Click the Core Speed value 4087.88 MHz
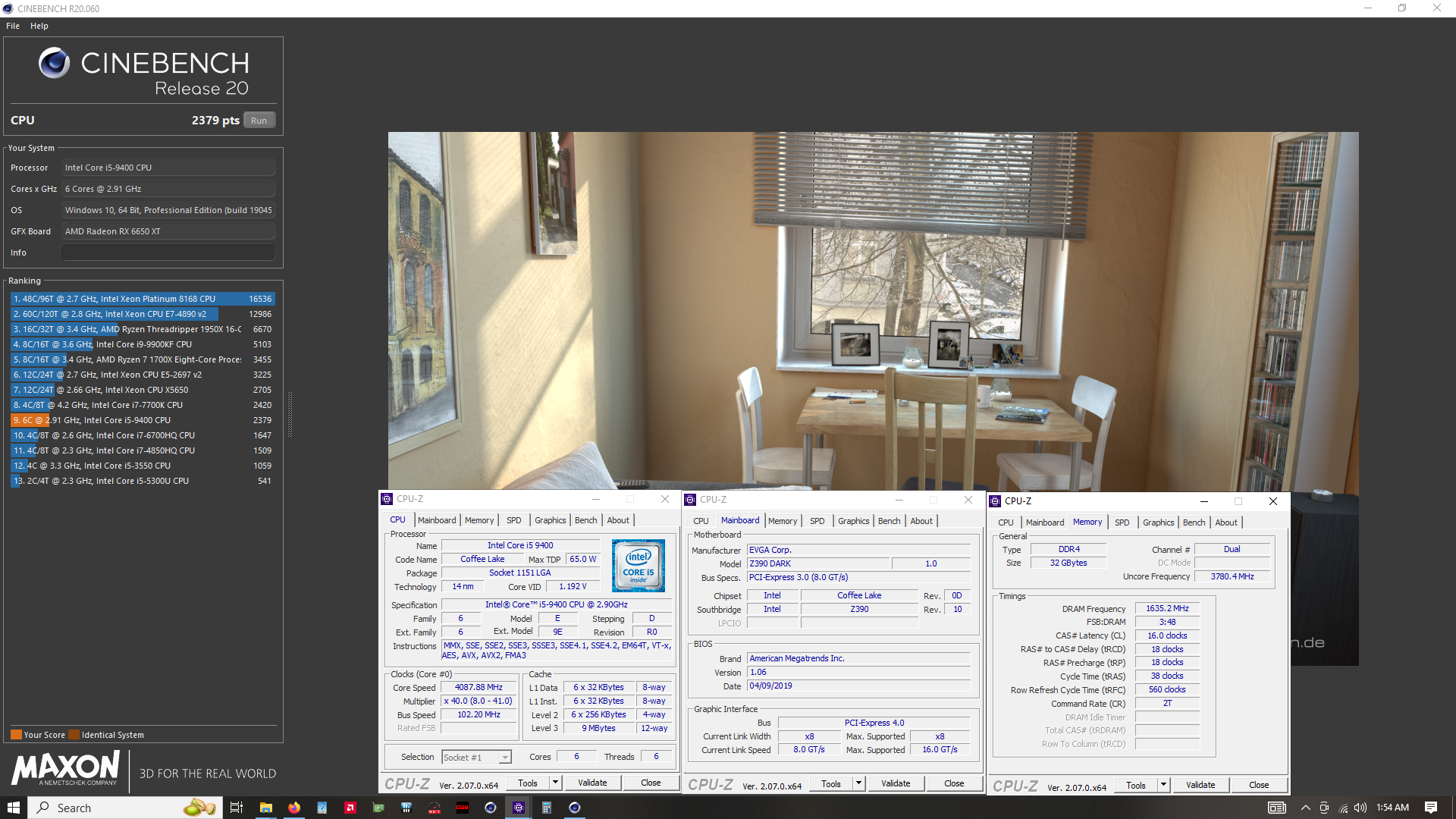The width and height of the screenshot is (1456, 819). click(x=479, y=688)
